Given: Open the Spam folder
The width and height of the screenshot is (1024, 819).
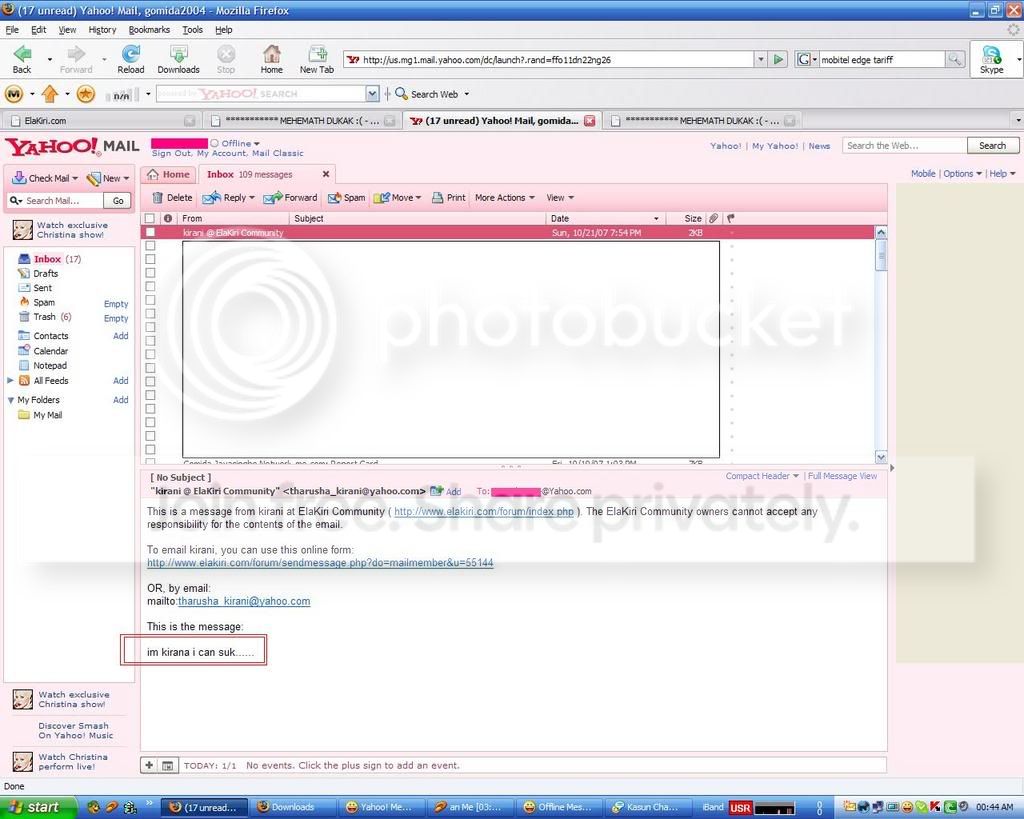Looking at the screenshot, I should pyautogui.click(x=44, y=302).
